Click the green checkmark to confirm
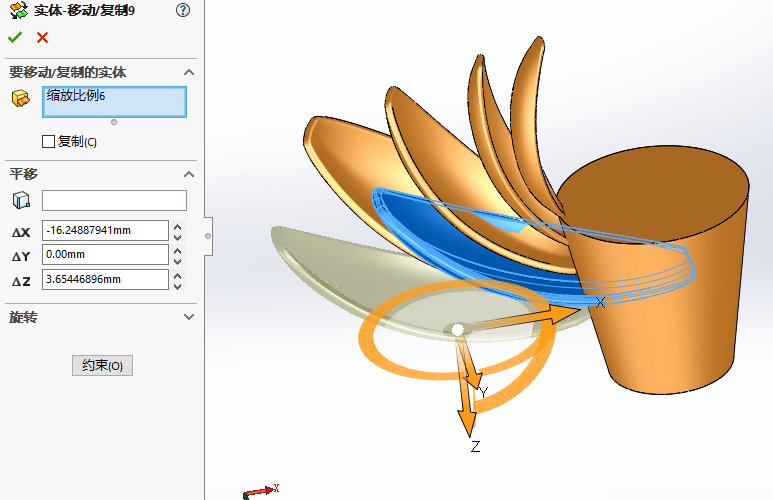Screen dimensions: 773x500 14,37
